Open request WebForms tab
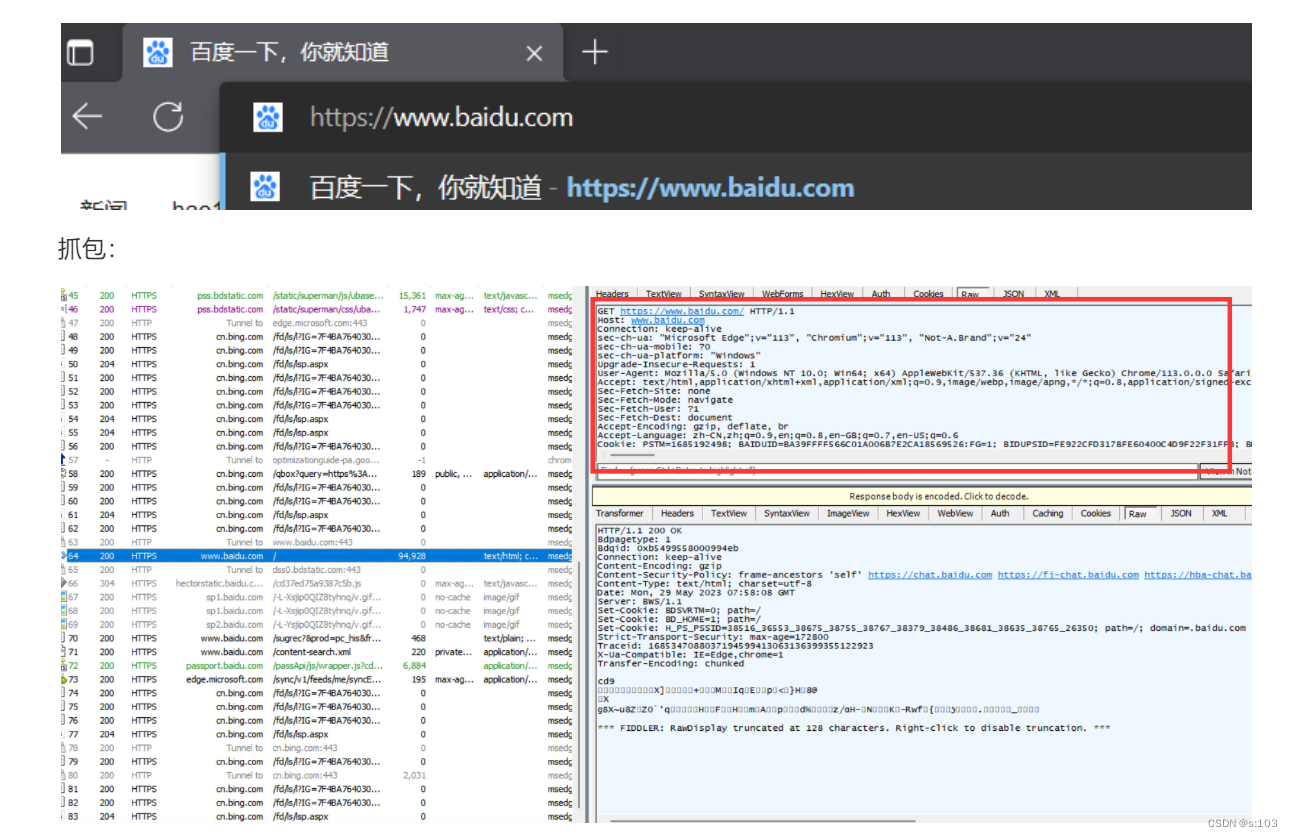 point(783,294)
